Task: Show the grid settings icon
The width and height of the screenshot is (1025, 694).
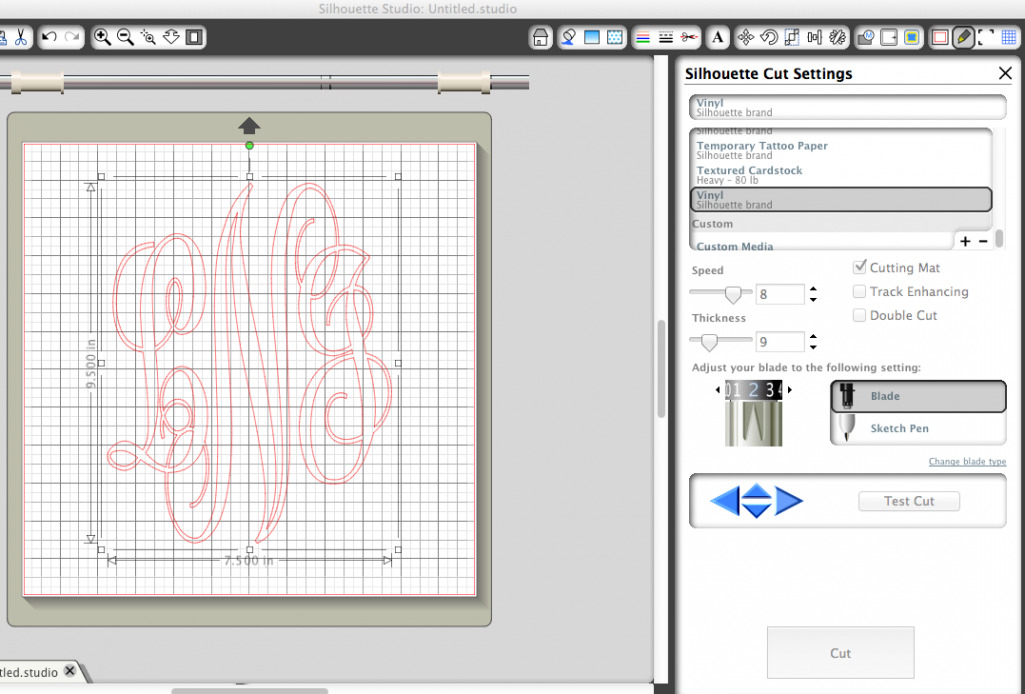Action: pos(1010,37)
